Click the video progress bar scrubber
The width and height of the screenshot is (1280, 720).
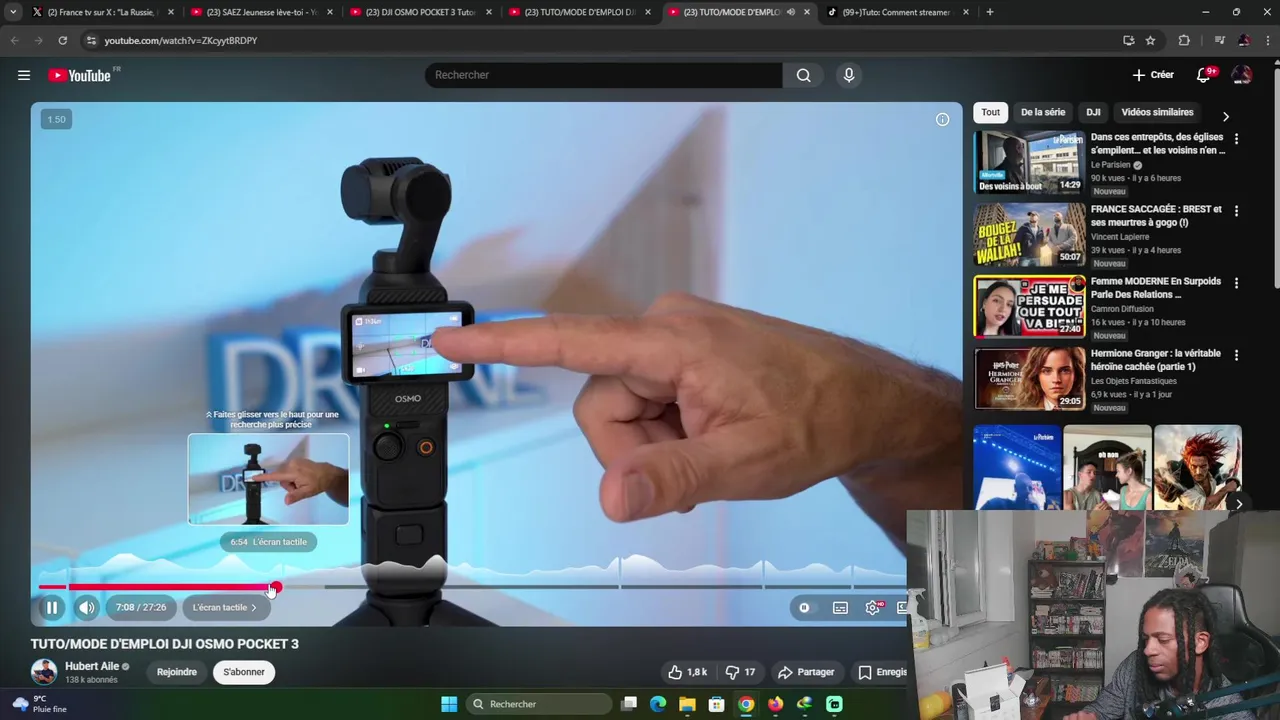[x=276, y=587]
